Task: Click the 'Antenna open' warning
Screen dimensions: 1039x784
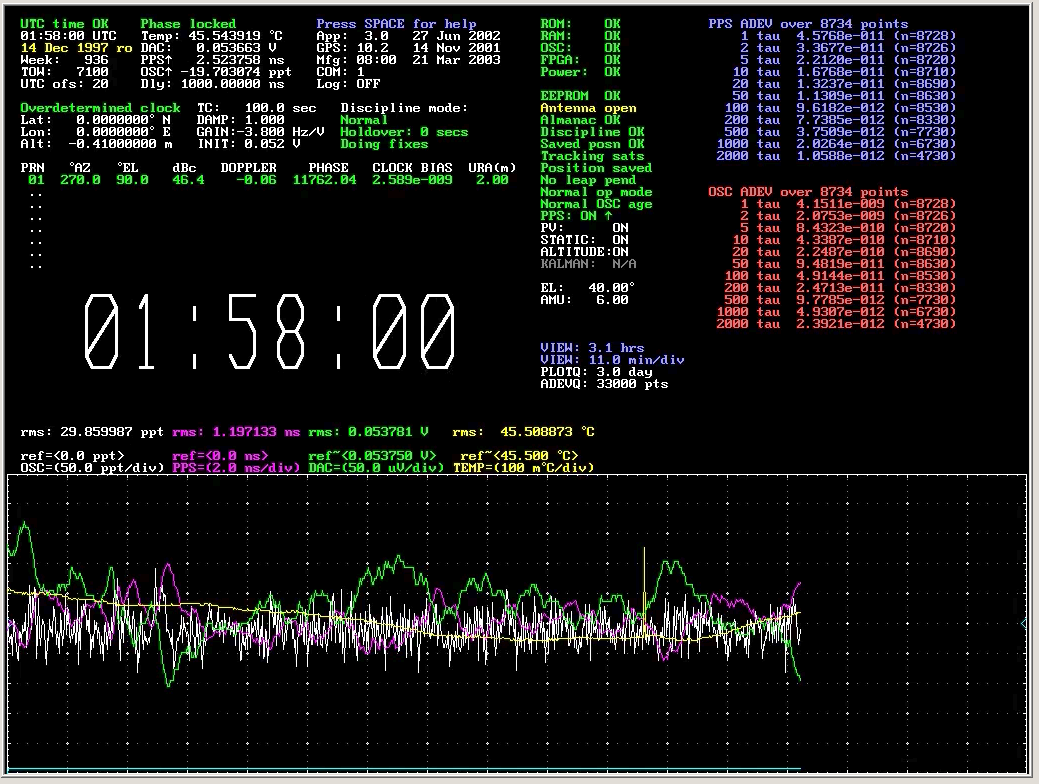Action: coord(588,108)
